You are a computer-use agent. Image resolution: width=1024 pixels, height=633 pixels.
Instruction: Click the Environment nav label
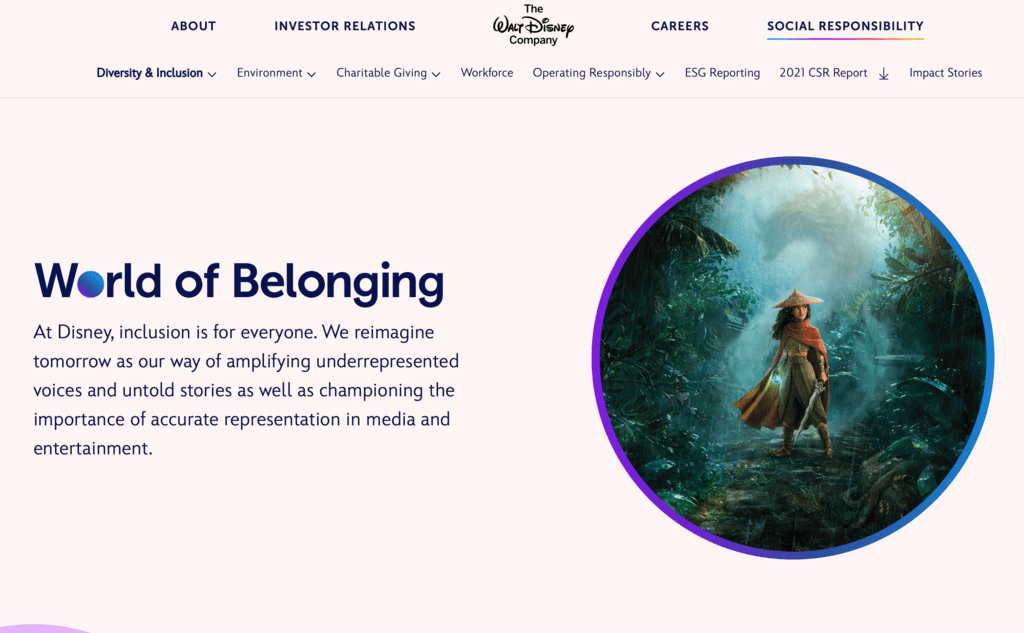[269, 73]
